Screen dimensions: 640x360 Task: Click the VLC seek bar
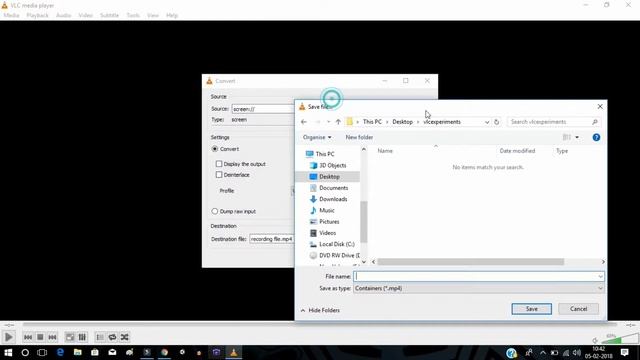(320, 324)
